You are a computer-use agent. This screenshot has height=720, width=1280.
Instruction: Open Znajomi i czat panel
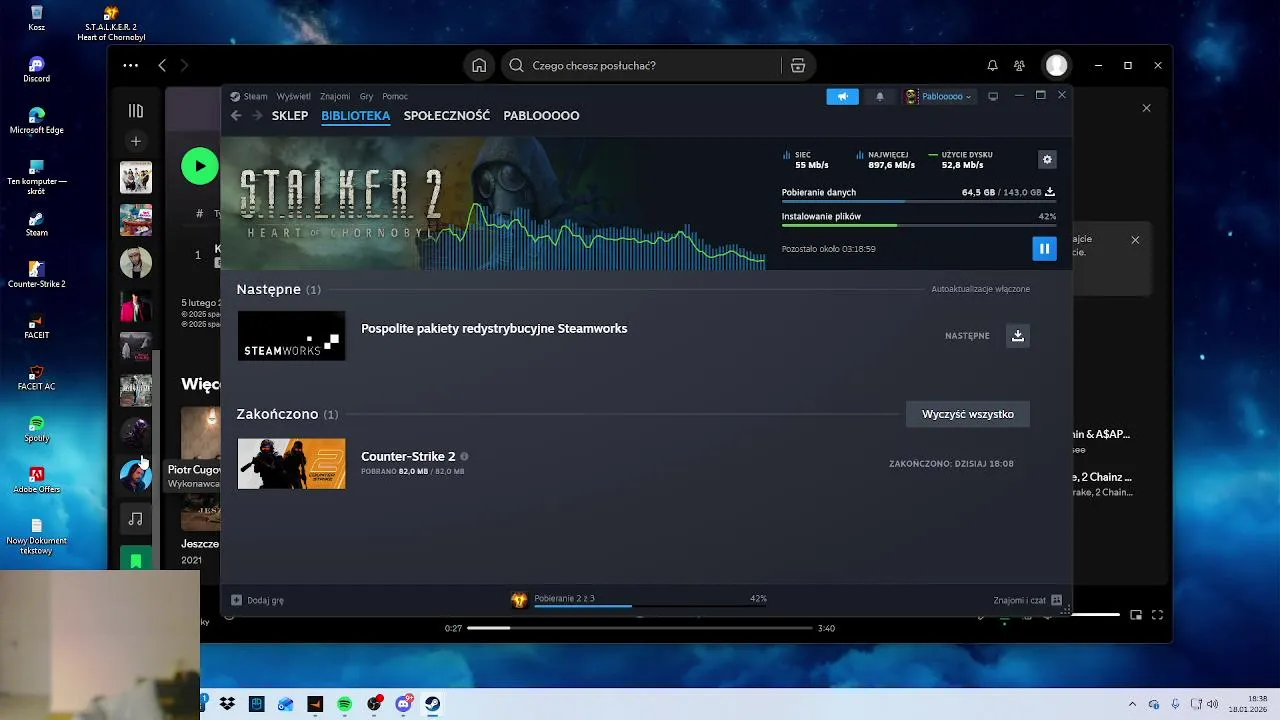[x=1027, y=600]
